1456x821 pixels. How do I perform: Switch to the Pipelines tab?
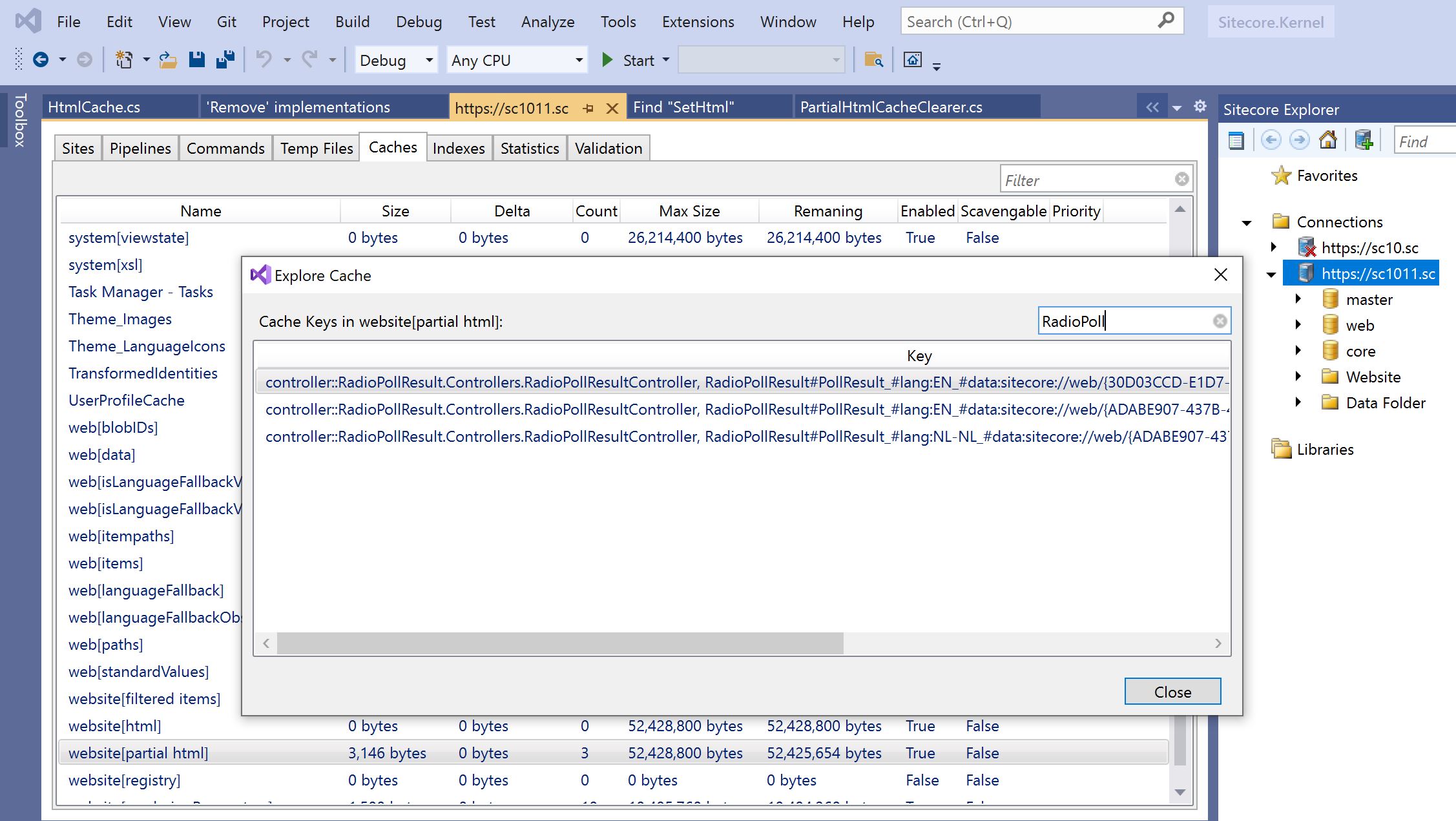point(140,148)
